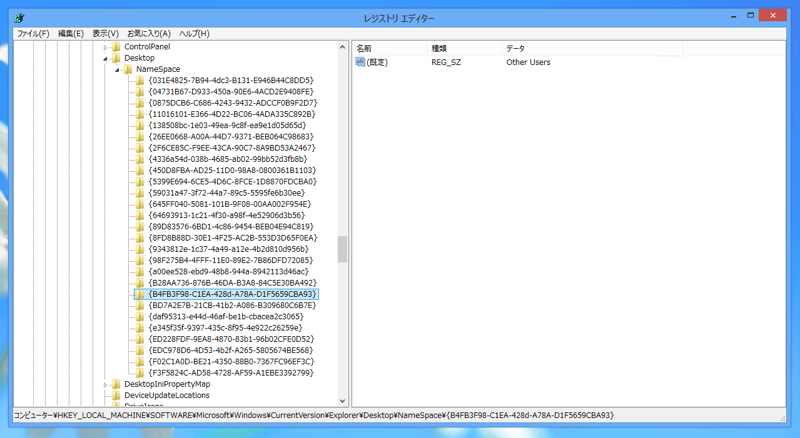800x438 pixels.
Task: Click folder icon of {98F275B4-4FFF-11E0-89E2-7B86DFD72085}
Action: [140, 260]
